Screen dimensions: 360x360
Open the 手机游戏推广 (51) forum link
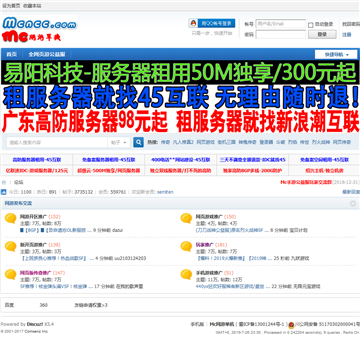[209, 273]
